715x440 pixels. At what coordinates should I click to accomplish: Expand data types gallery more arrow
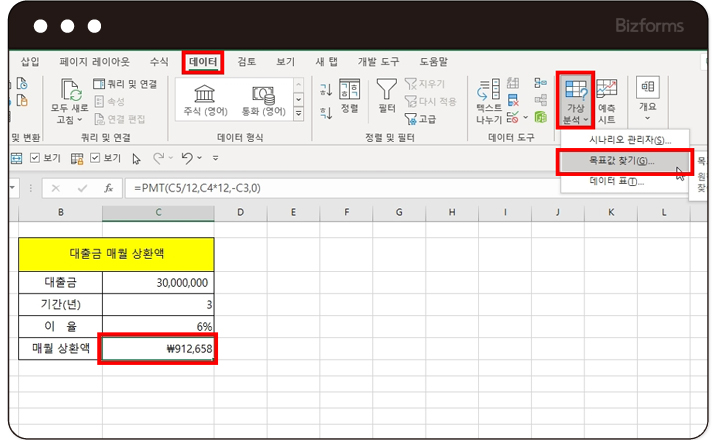(298, 114)
